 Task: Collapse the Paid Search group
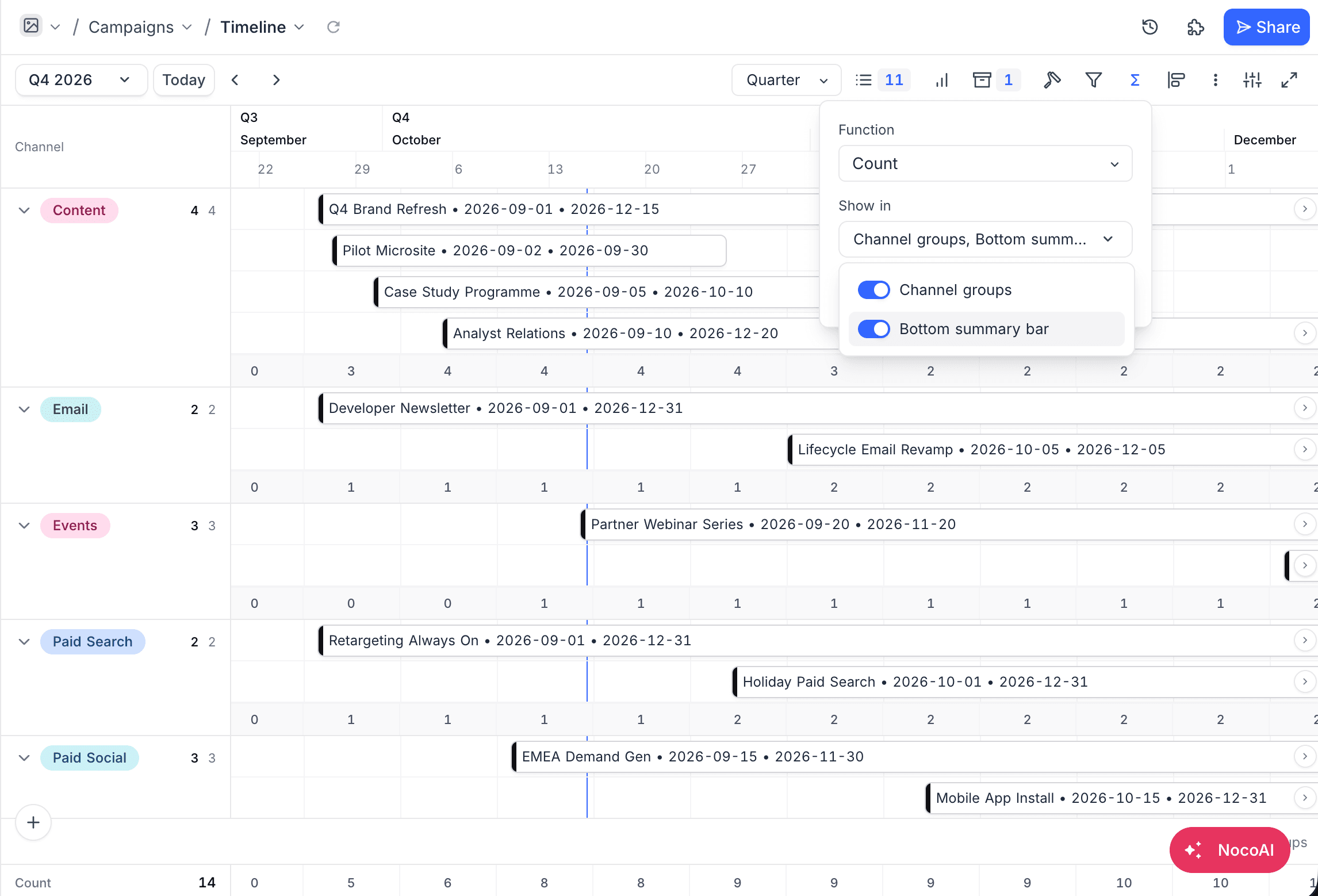[24, 642]
